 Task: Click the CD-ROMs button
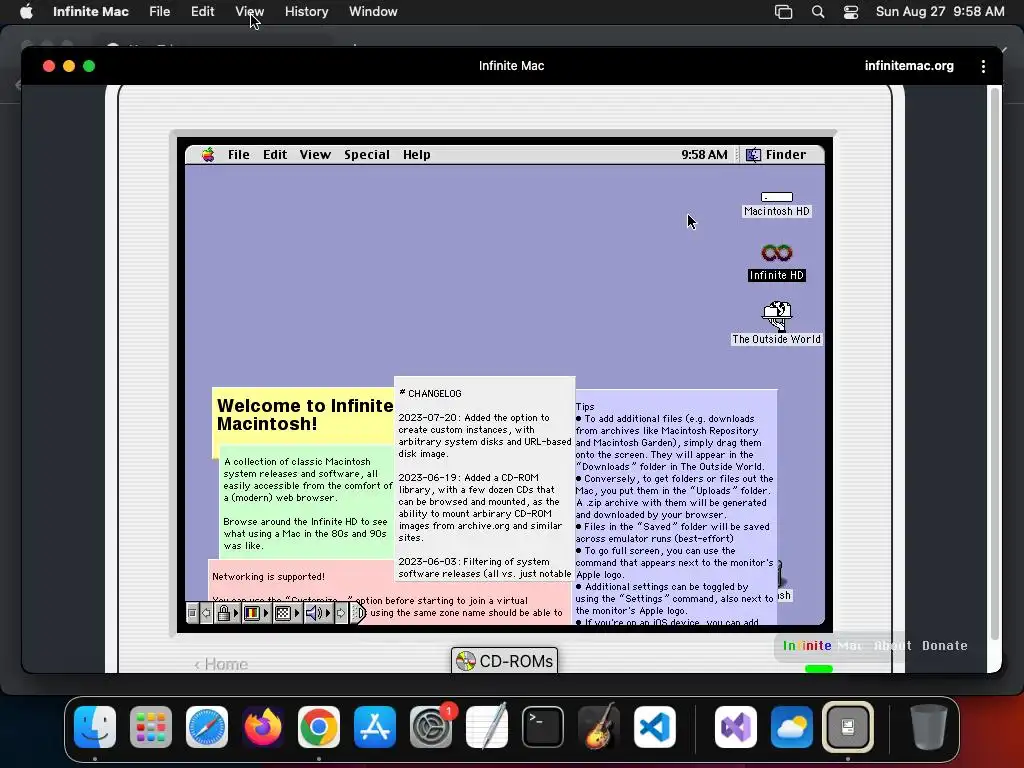point(504,661)
